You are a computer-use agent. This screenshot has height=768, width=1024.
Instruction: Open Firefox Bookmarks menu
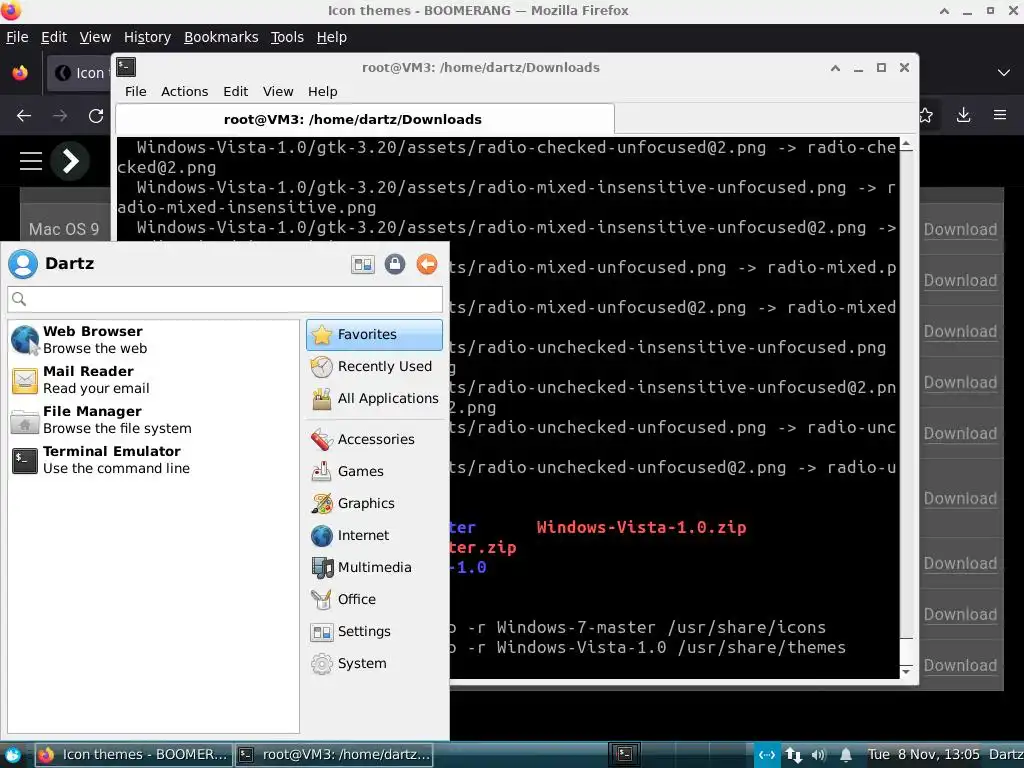pyautogui.click(x=221, y=37)
